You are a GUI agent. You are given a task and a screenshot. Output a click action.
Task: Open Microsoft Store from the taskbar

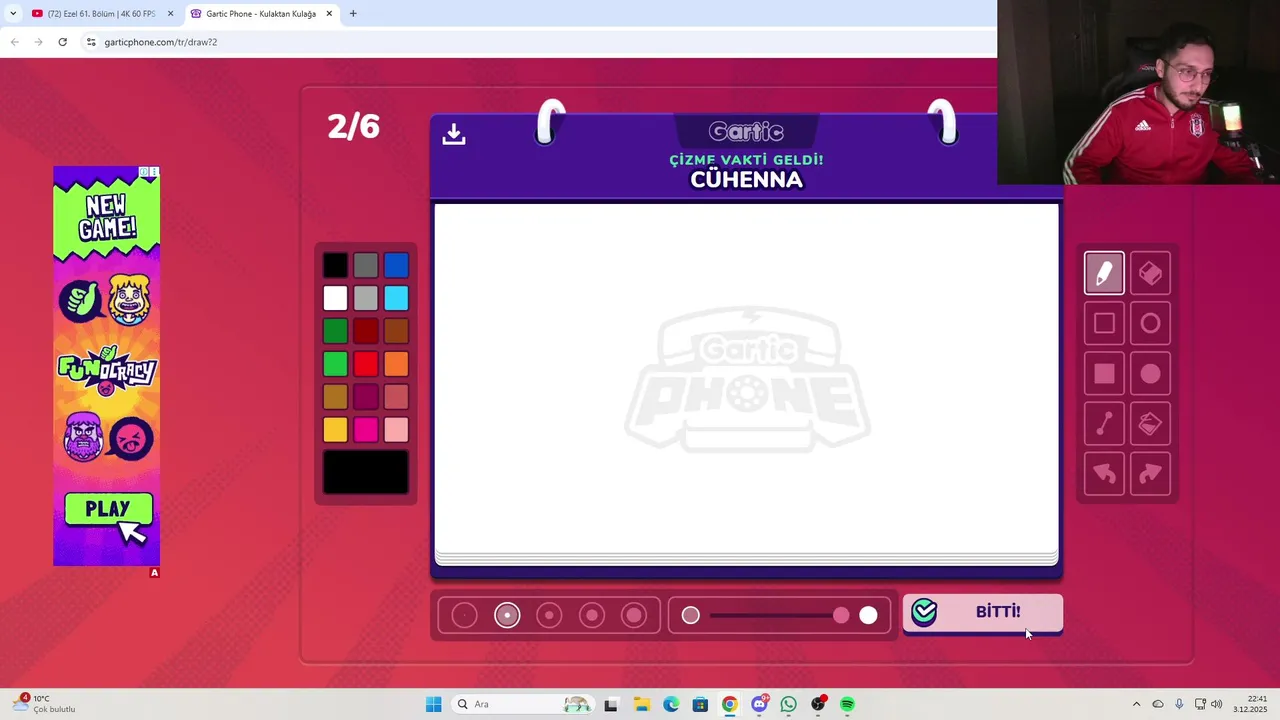pyautogui.click(x=700, y=704)
